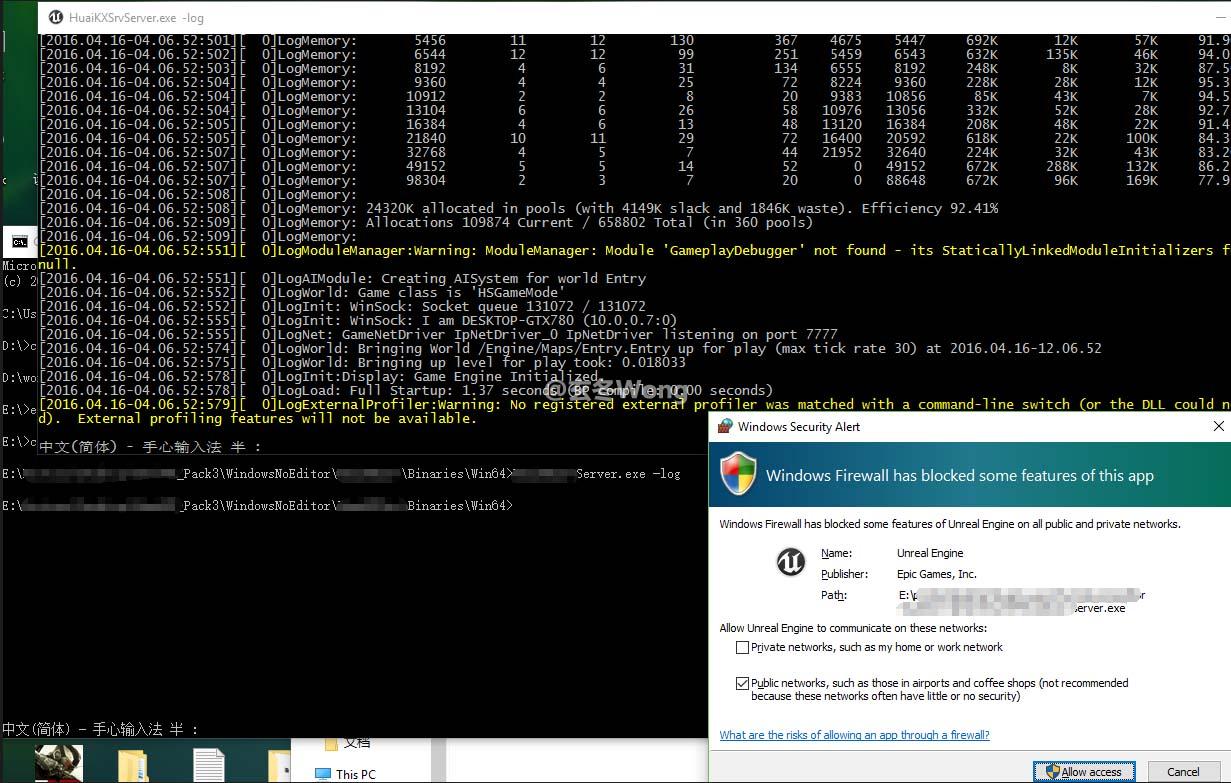
Task: Enable the Private networks checkbox
Action: click(743, 647)
